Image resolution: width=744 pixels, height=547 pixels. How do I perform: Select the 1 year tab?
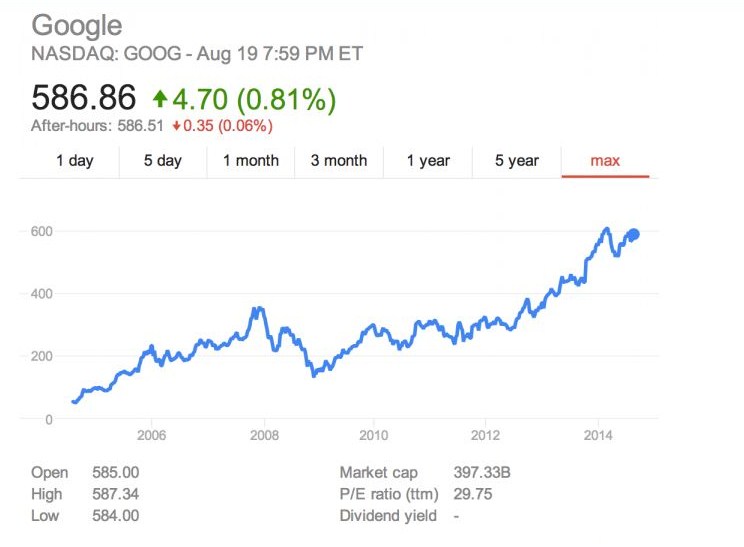(x=428, y=160)
